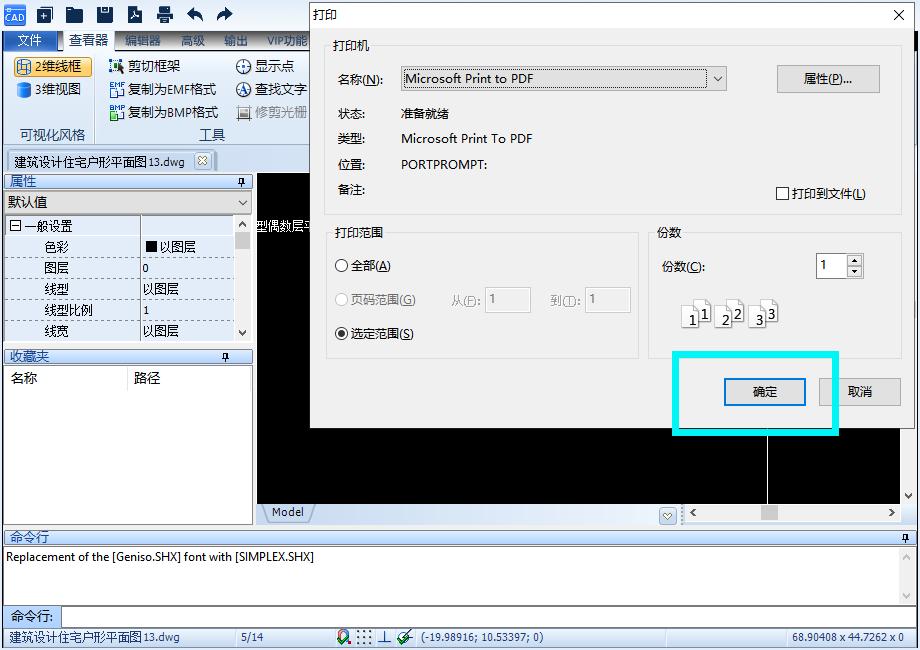The width and height of the screenshot is (920, 650).
Task: Save the current drawing
Action: [108, 14]
